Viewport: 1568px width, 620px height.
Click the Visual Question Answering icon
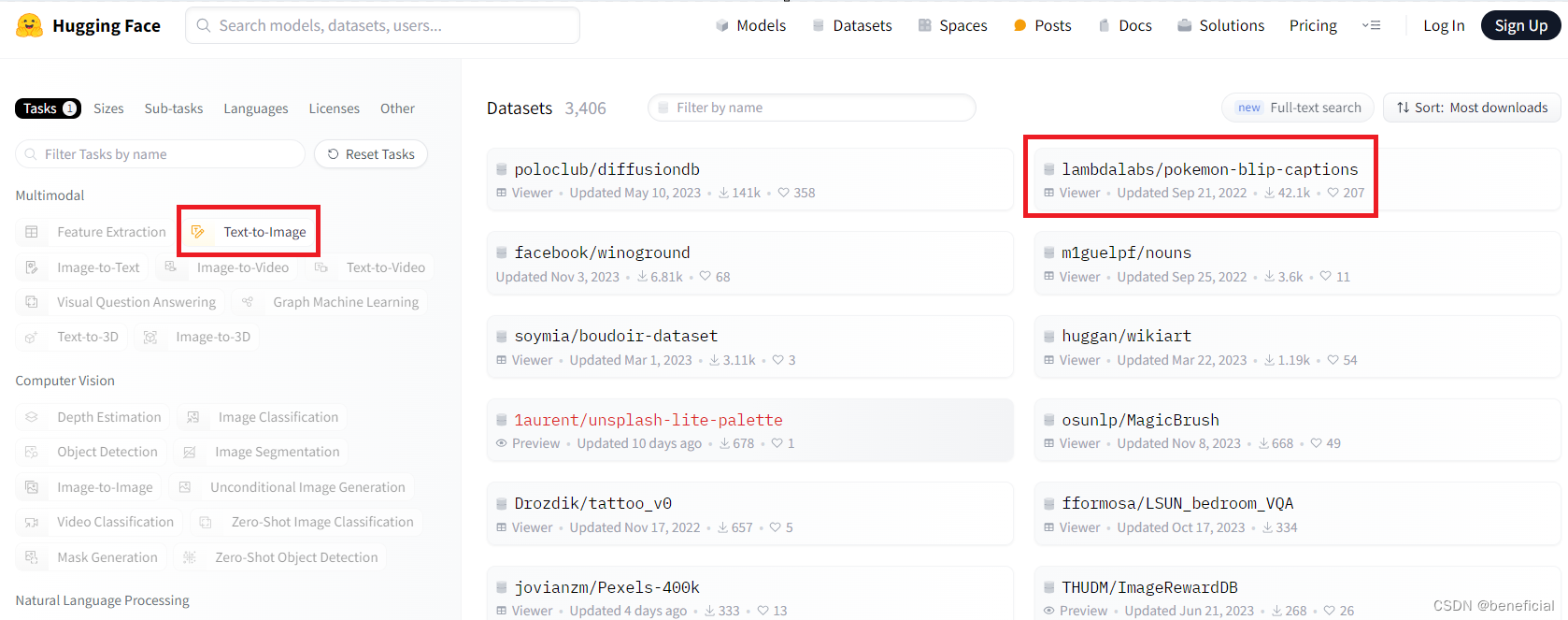32,302
